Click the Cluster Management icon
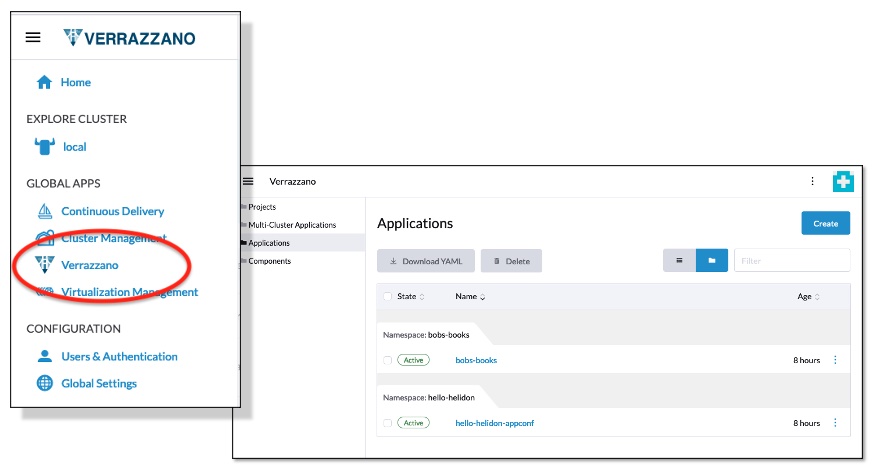Viewport: 876px width, 474px height. point(45,238)
